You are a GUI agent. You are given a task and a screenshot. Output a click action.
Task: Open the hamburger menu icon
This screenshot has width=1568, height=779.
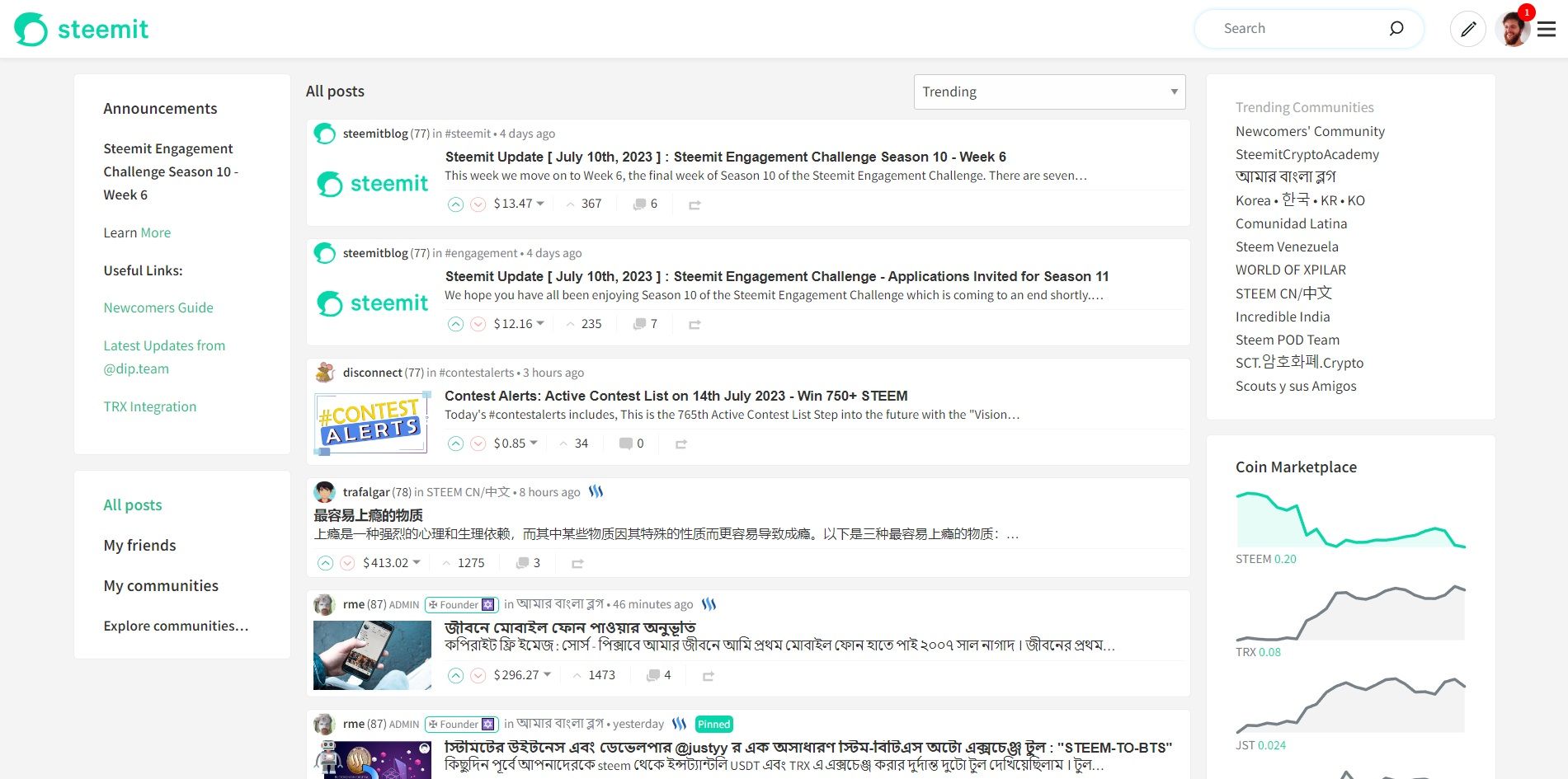[1546, 28]
